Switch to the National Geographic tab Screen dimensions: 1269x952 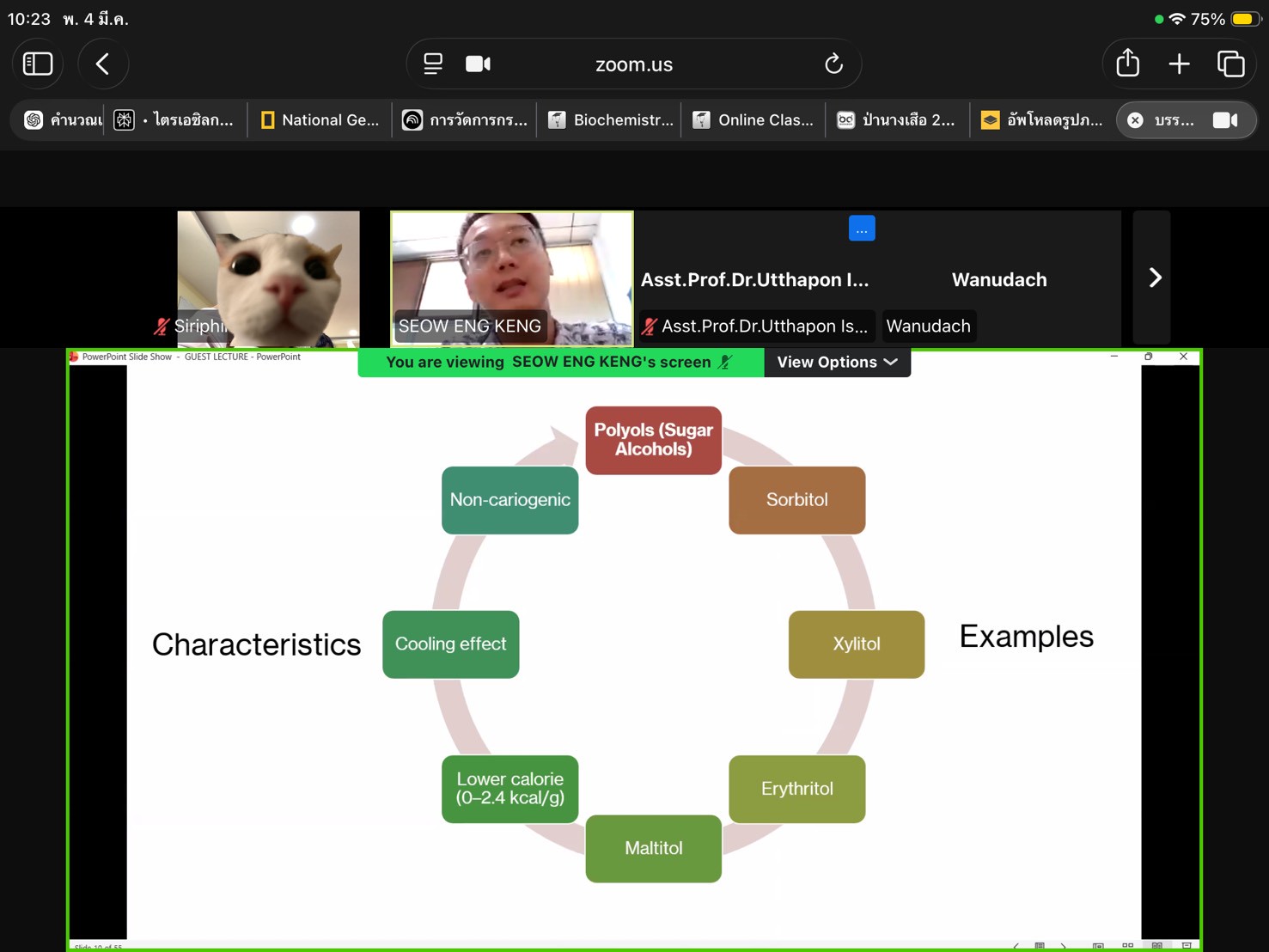320,120
